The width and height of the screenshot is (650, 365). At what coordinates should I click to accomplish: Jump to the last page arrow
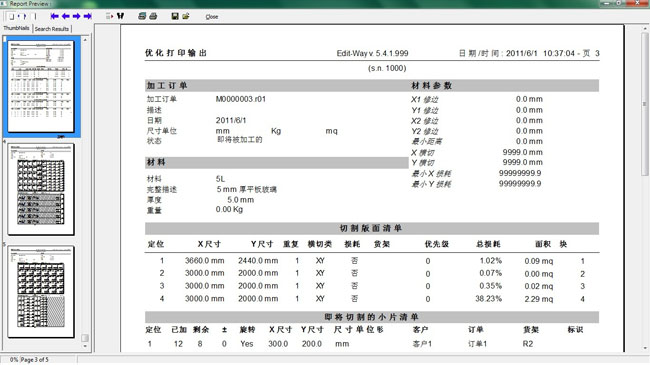click(87, 16)
